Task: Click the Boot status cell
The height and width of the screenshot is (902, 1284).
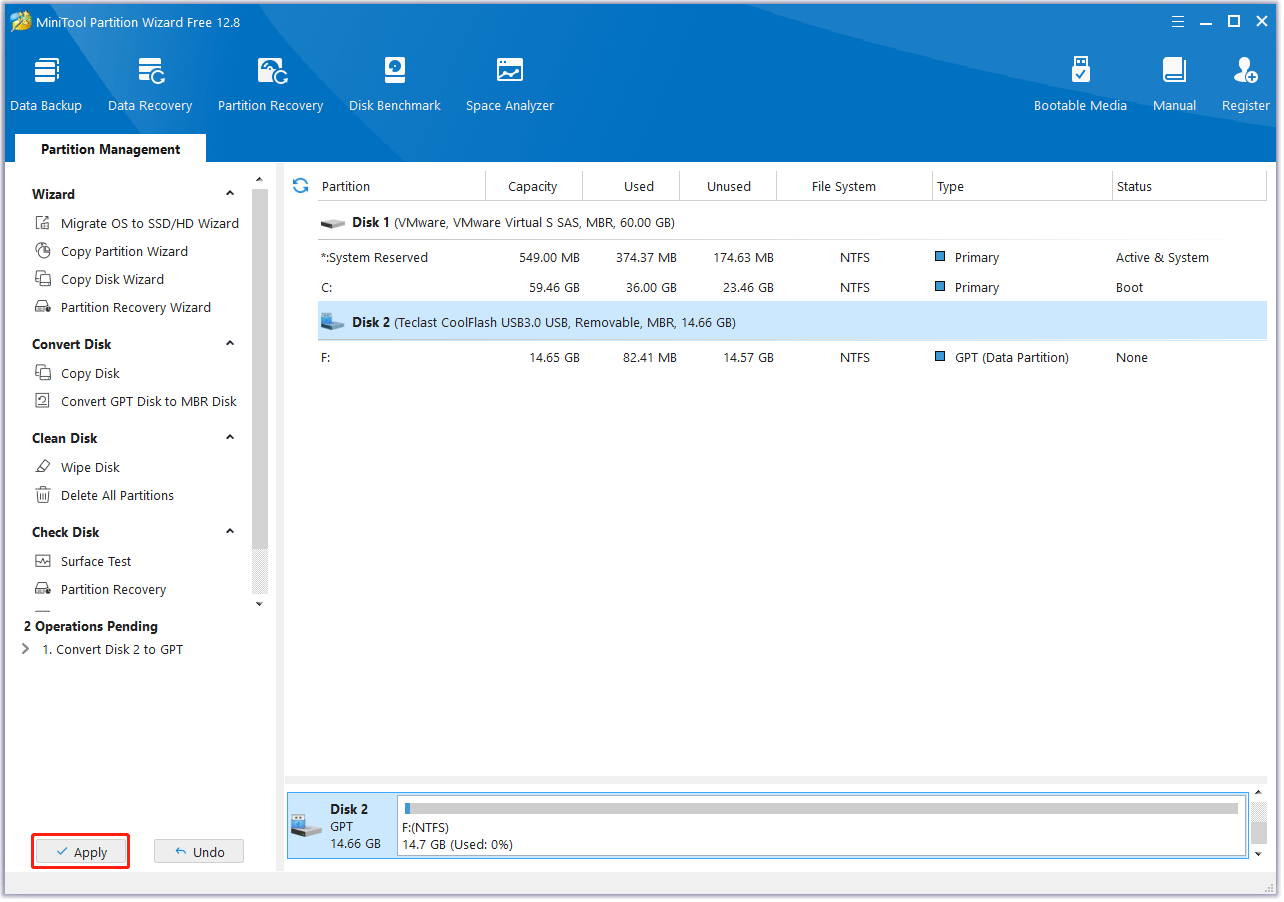Action: click(1130, 287)
